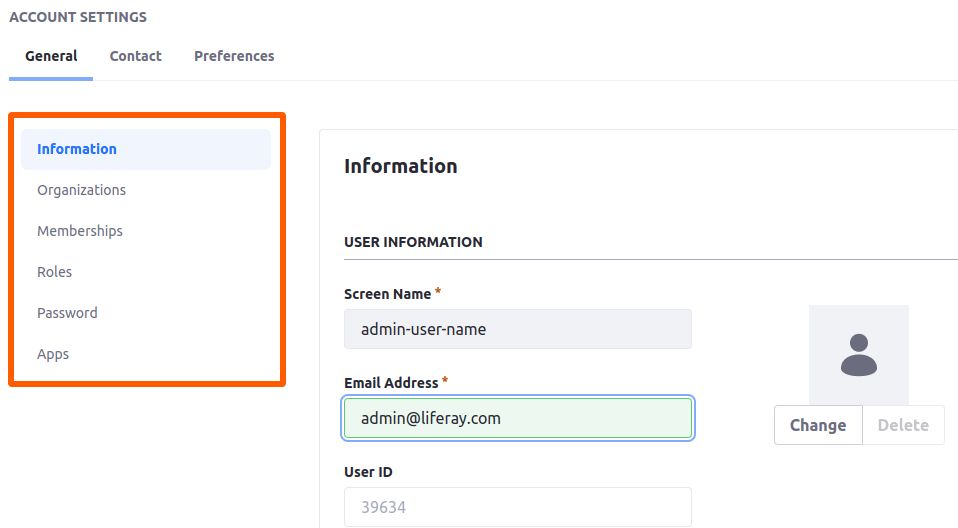Screen dimensions: 958x528
Task: Click the Information panel heading
Action: 401,166
